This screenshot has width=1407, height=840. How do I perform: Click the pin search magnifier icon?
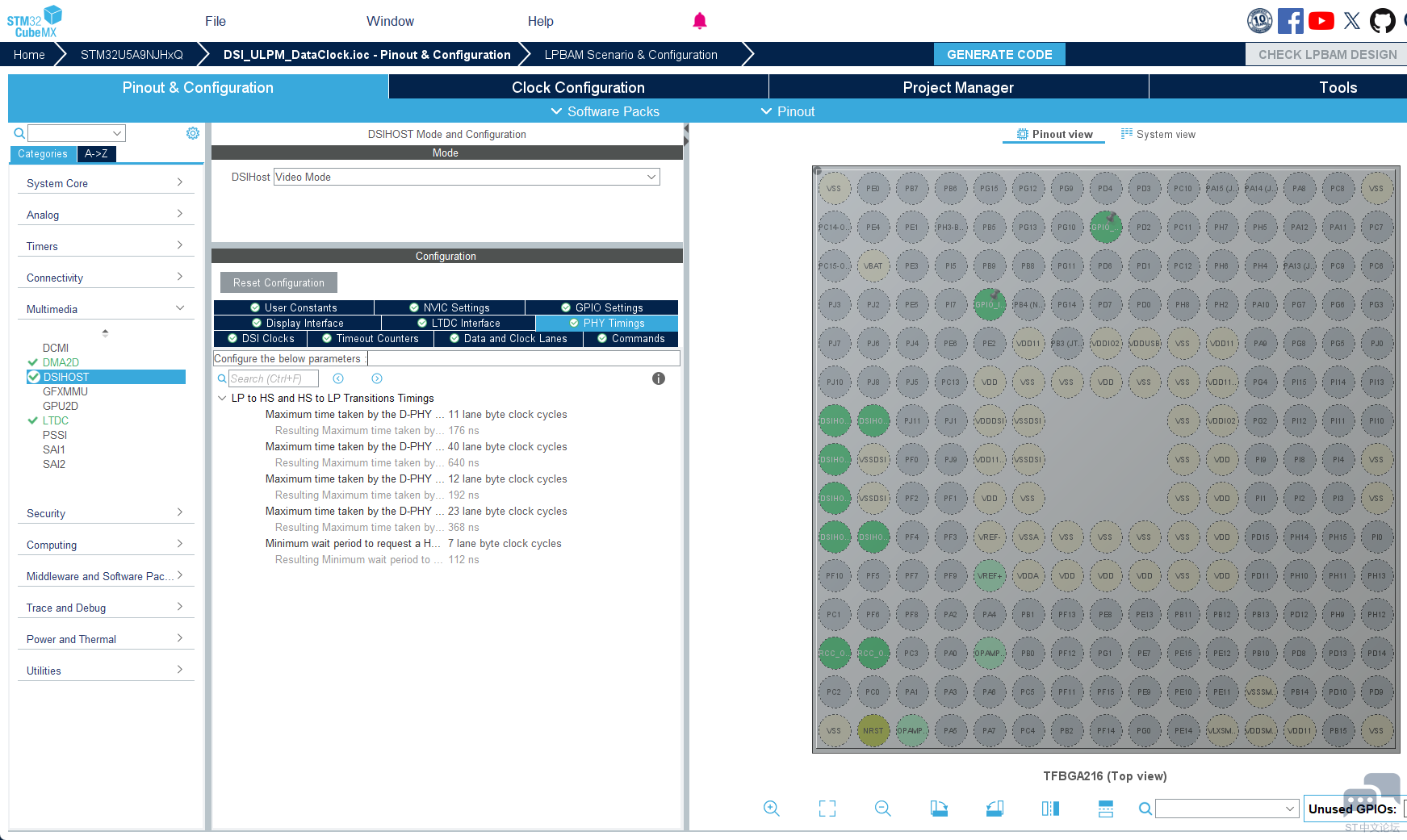point(1145,809)
